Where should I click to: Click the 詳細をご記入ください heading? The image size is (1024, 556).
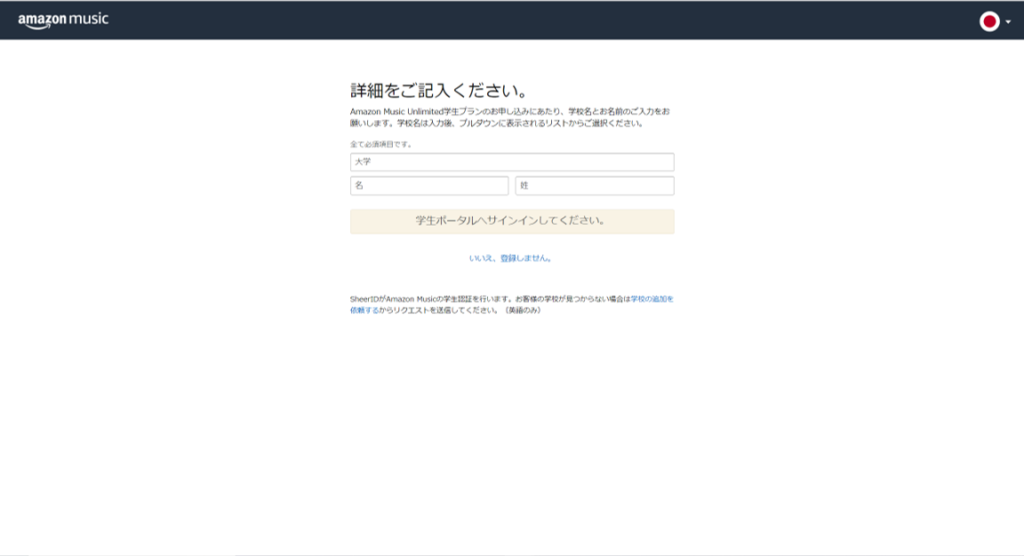click(x=440, y=90)
